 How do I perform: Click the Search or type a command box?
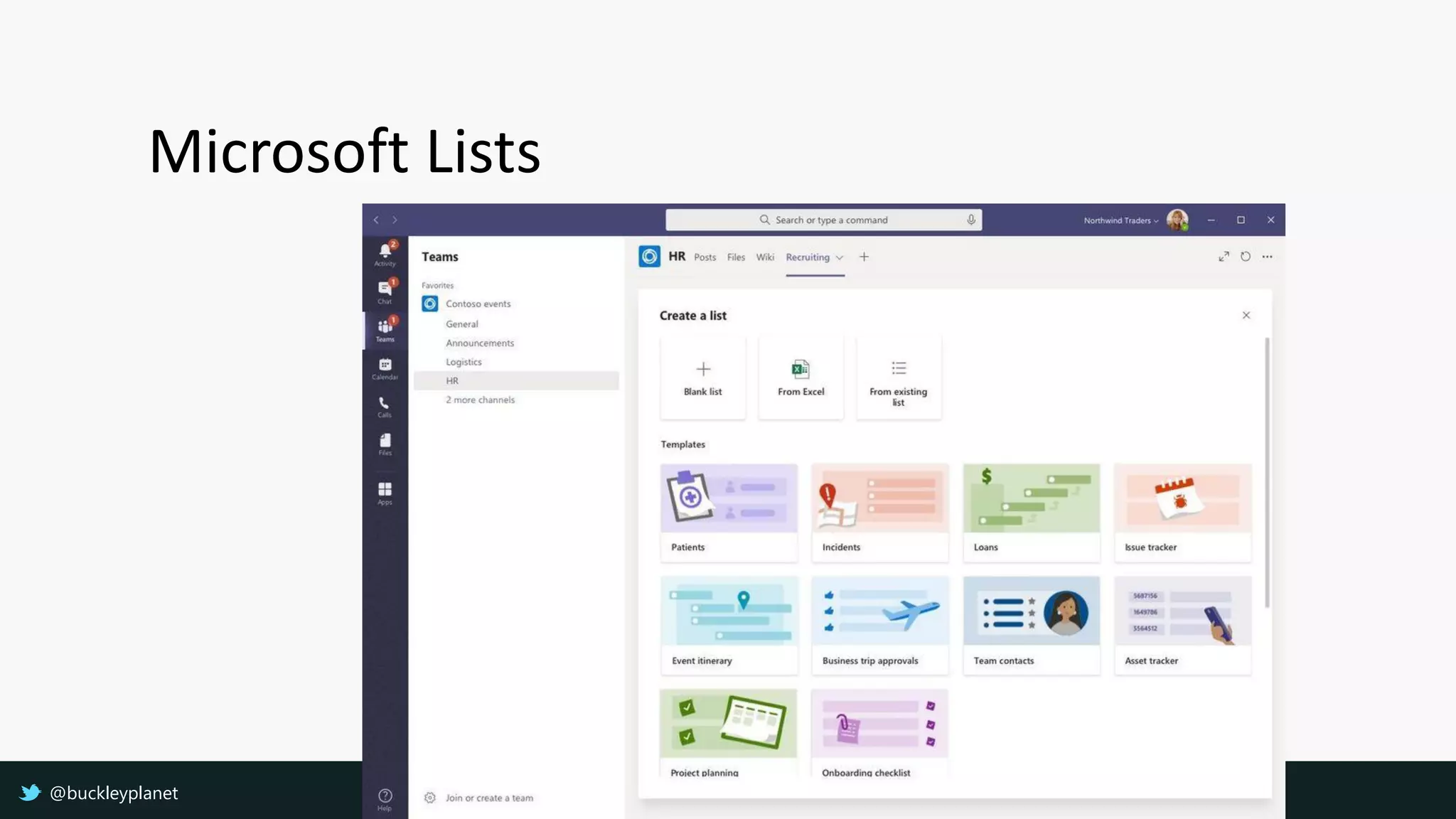click(x=823, y=220)
